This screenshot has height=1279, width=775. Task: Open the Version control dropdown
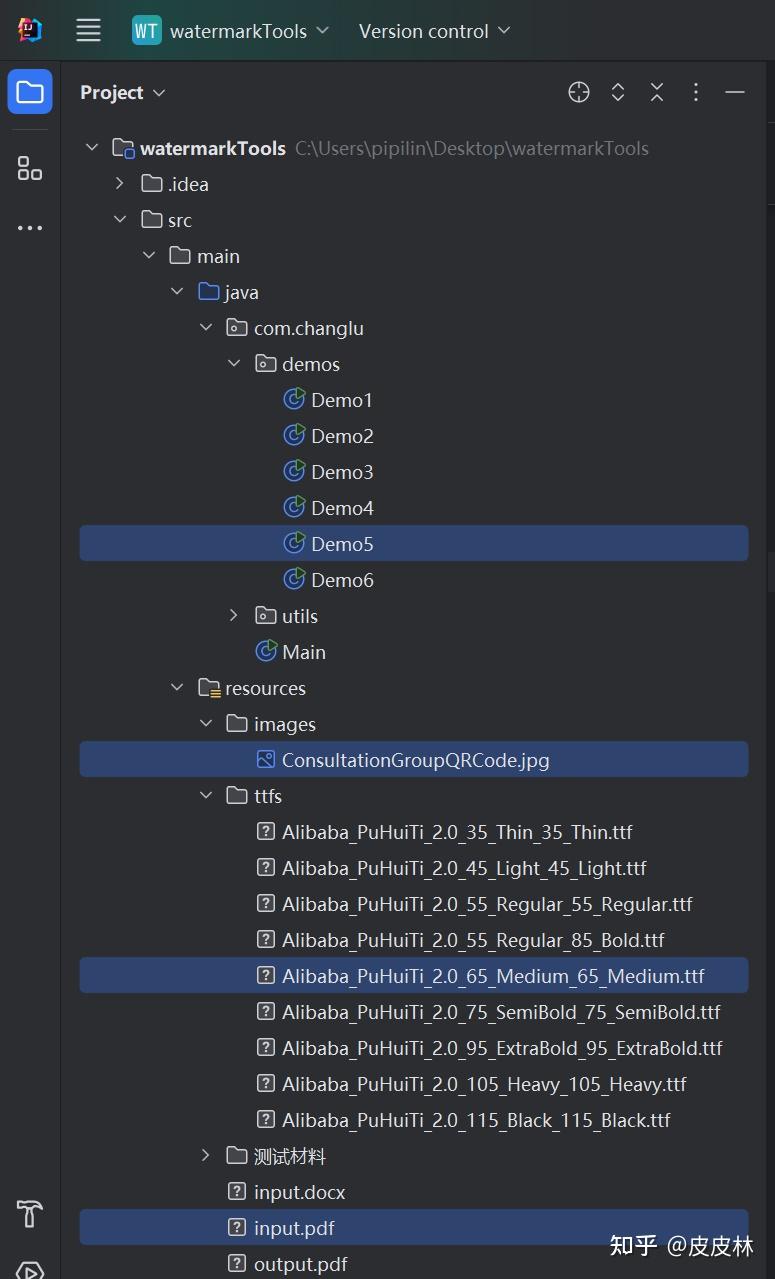tap(434, 31)
